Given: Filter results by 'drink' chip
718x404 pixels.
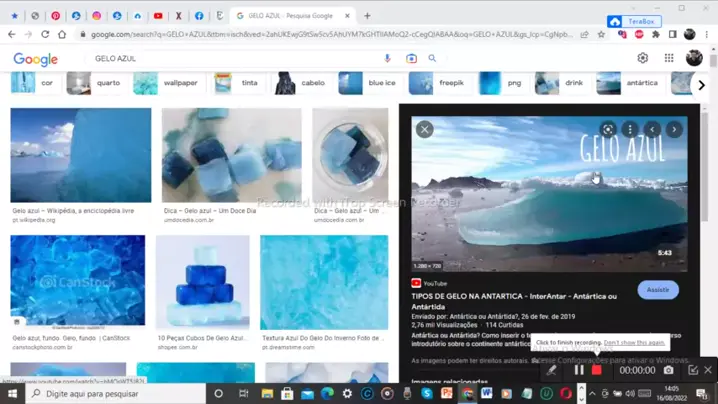Looking at the screenshot, I should pyautogui.click(x=562, y=83).
